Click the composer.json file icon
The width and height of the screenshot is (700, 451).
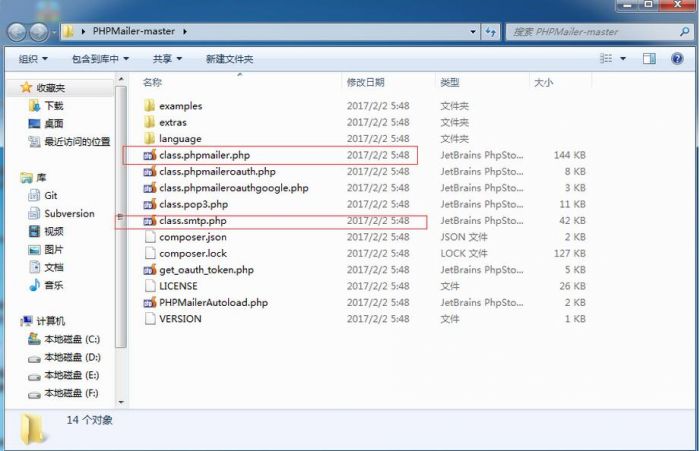150,237
